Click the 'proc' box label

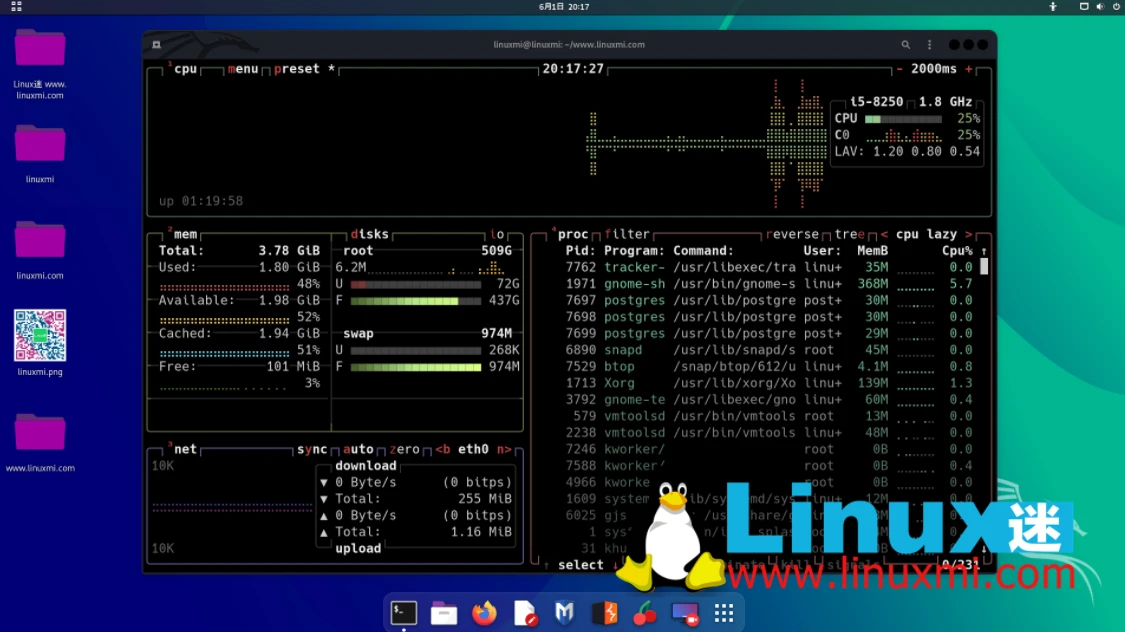point(573,234)
